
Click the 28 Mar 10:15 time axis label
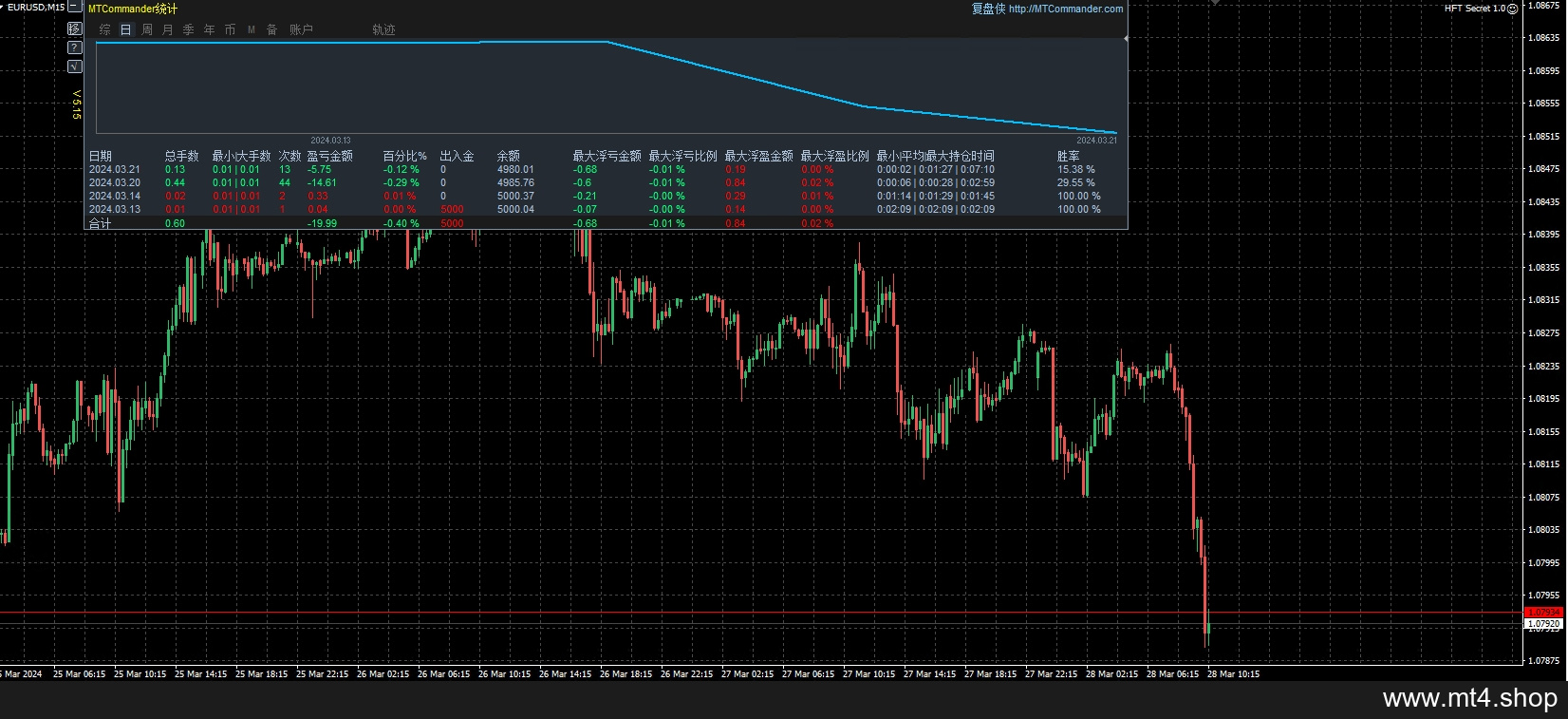coord(1233,673)
